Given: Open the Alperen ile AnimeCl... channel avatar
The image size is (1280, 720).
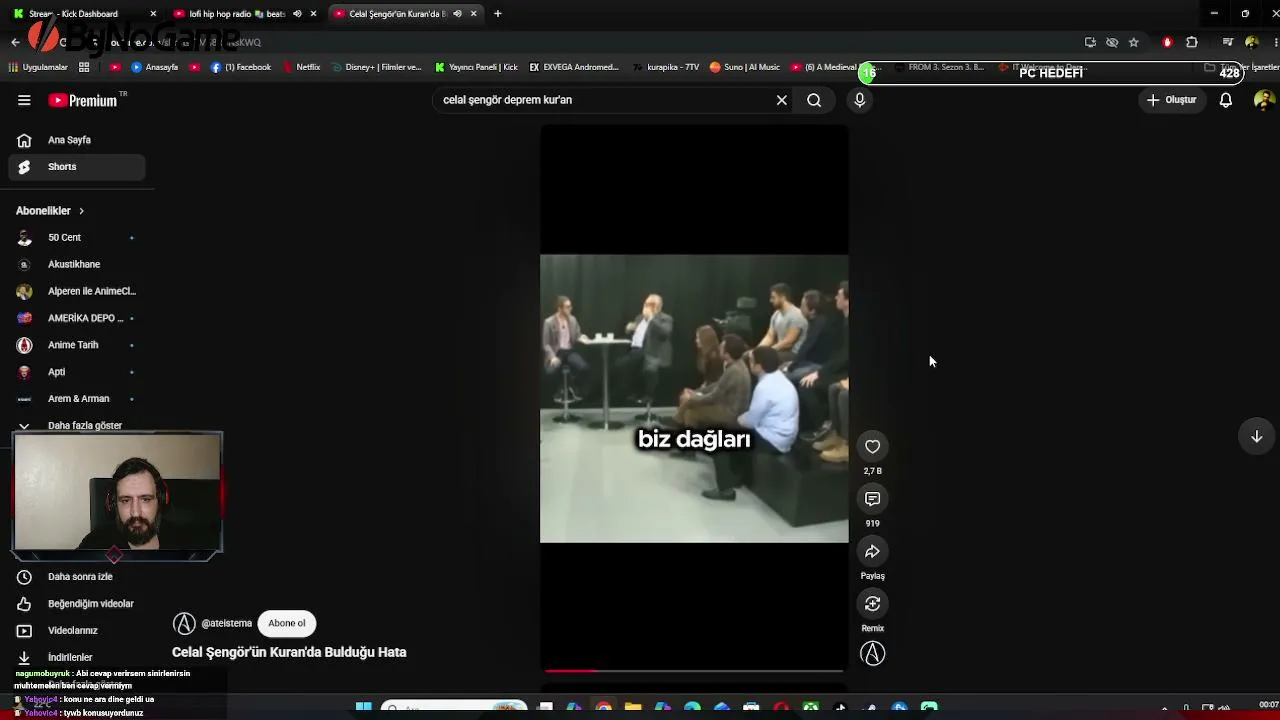Looking at the screenshot, I should (x=24, y=291).
